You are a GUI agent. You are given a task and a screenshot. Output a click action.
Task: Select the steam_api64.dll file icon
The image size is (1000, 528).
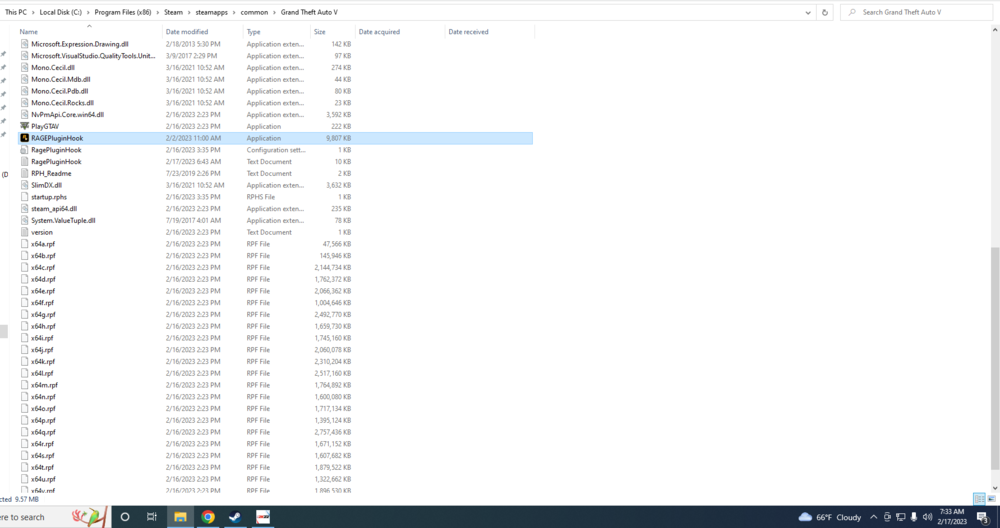[x=25, y=209]
